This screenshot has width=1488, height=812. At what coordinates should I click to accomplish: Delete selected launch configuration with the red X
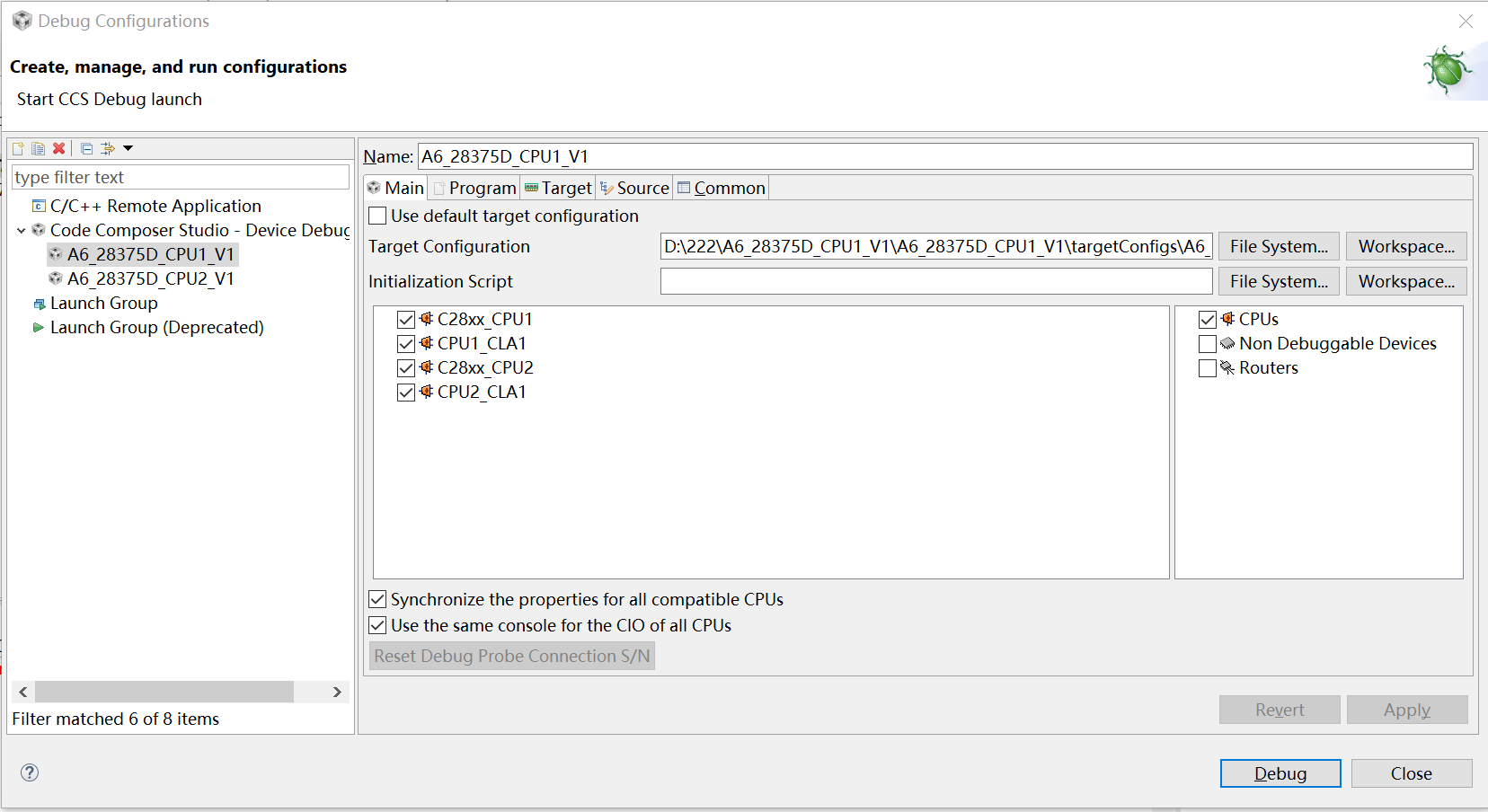click(x=58, y=149)
